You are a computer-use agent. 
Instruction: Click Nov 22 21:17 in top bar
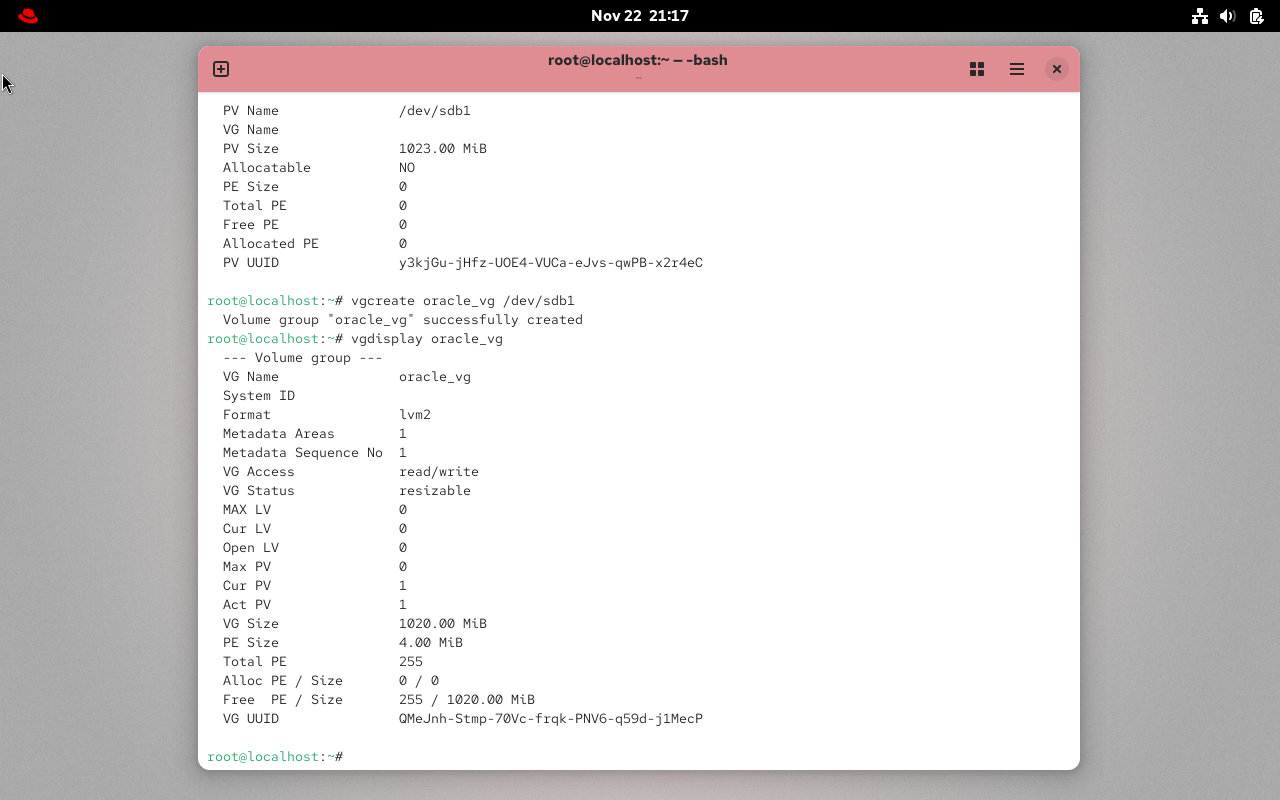point(640,15)
